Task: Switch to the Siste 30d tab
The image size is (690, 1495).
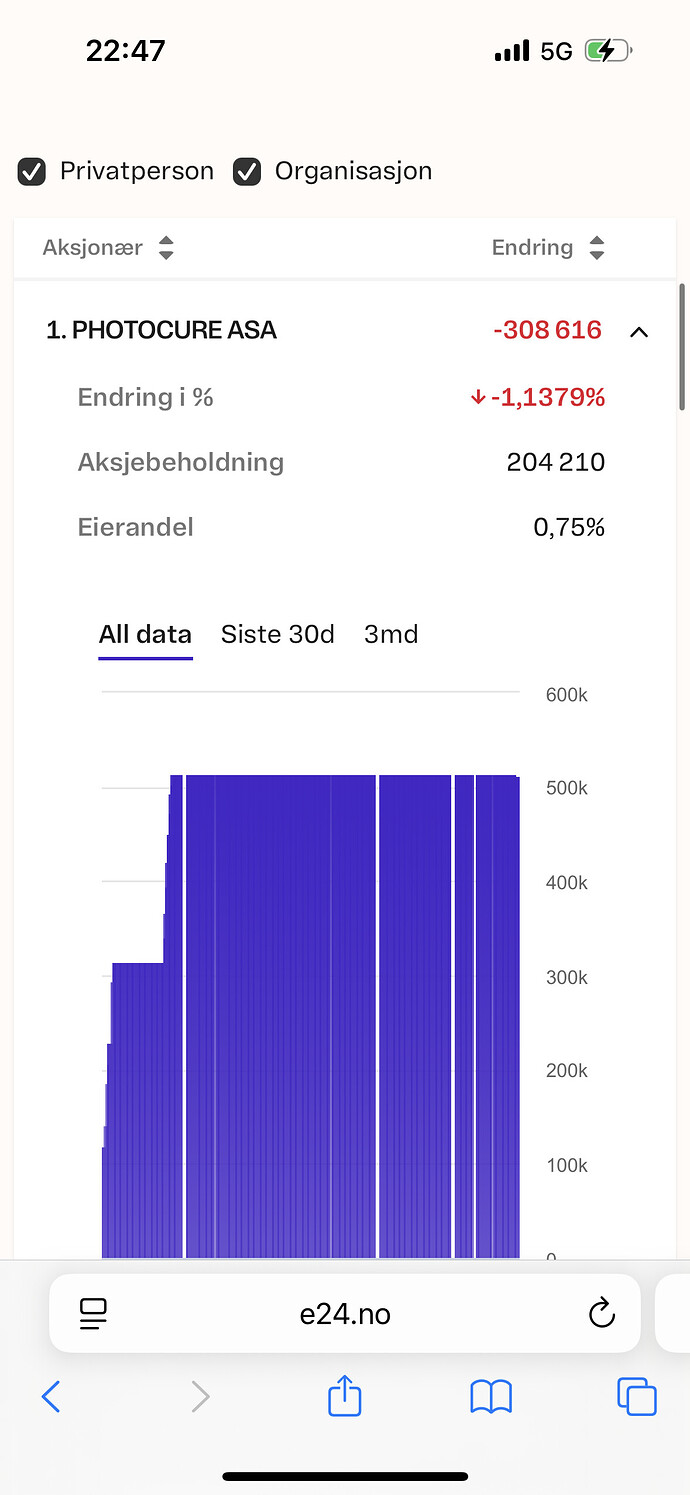Action: pyautogui.click(x=278, y=634)
